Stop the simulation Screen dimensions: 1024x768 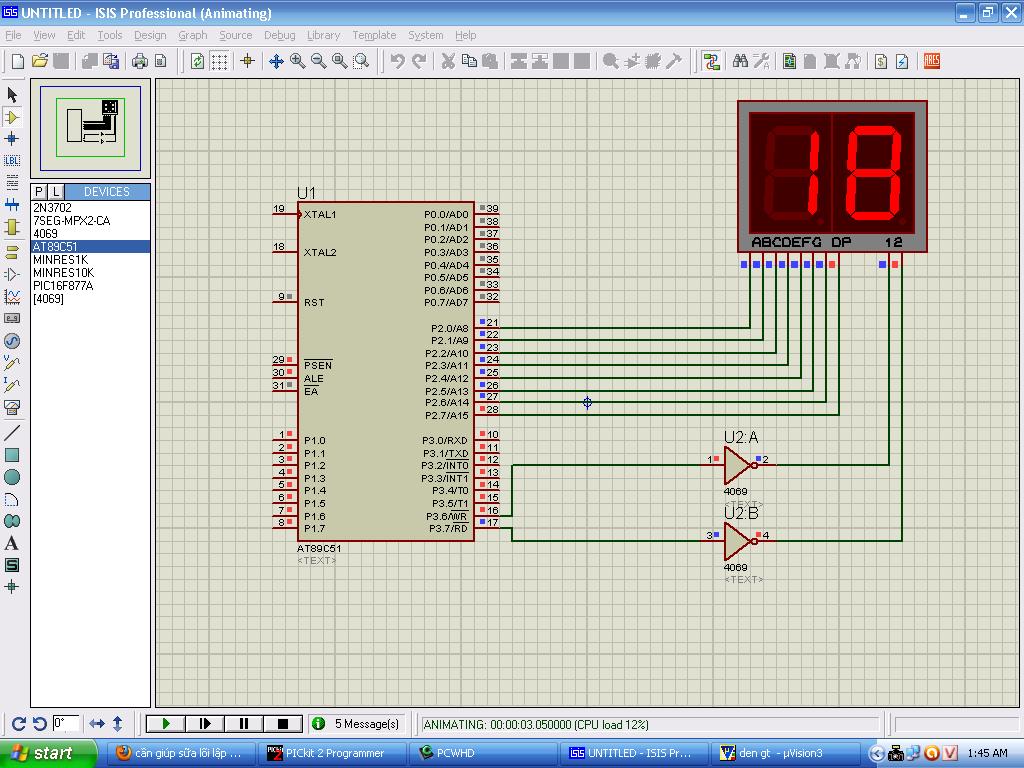click(283, 723)
